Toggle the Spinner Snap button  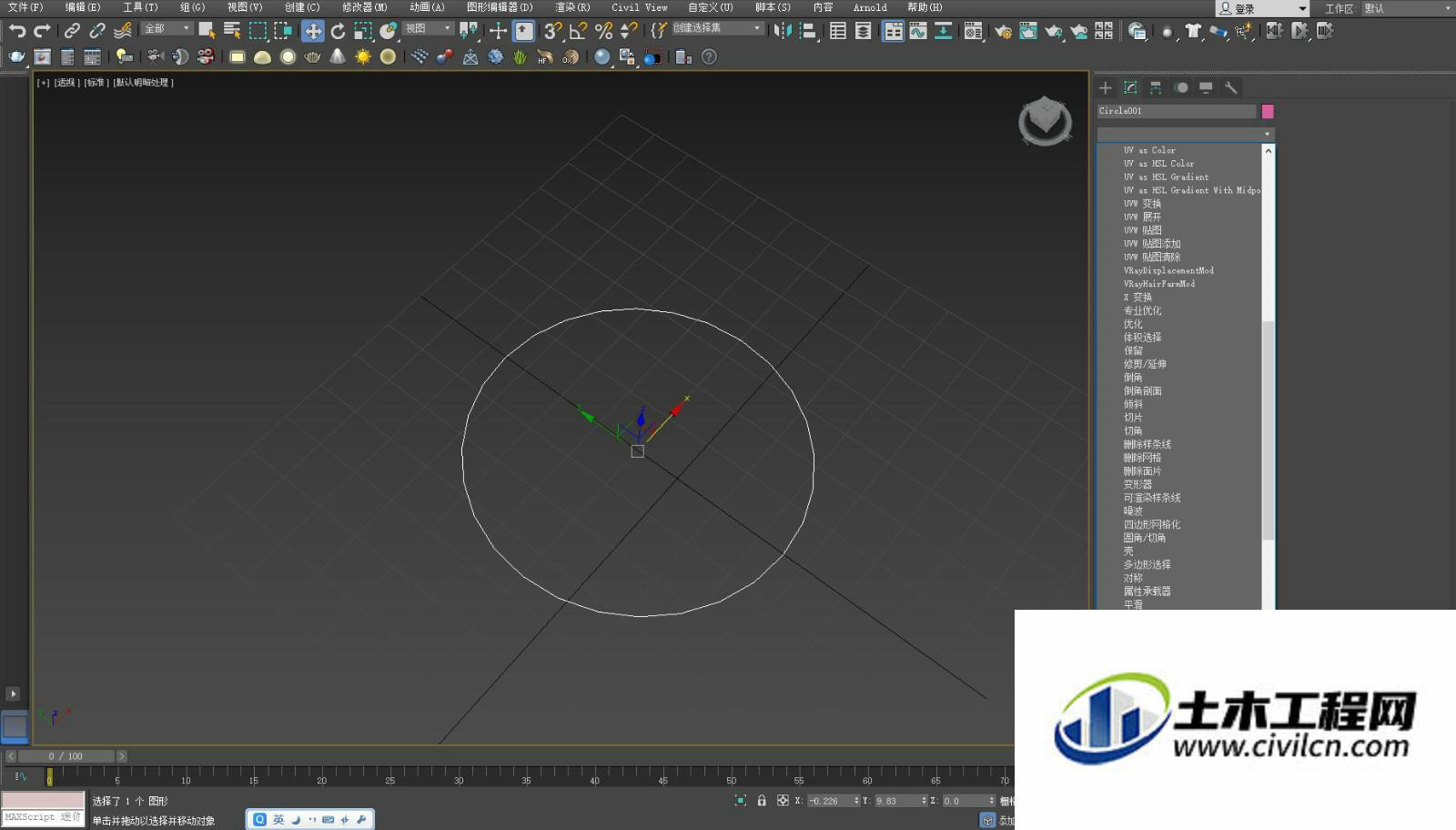click(x=629, y=31)
